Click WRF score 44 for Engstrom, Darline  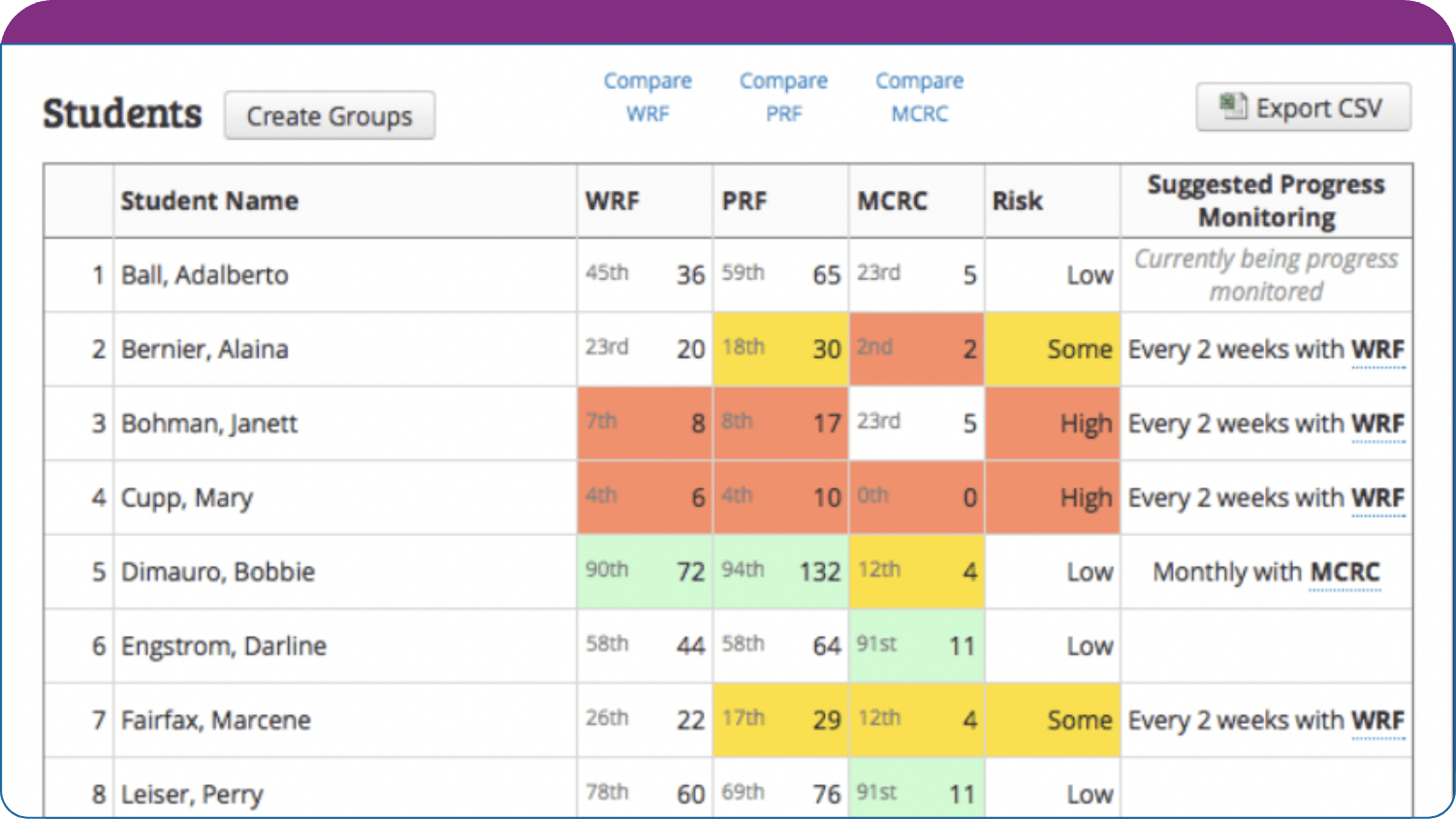(x=690, y=646)
